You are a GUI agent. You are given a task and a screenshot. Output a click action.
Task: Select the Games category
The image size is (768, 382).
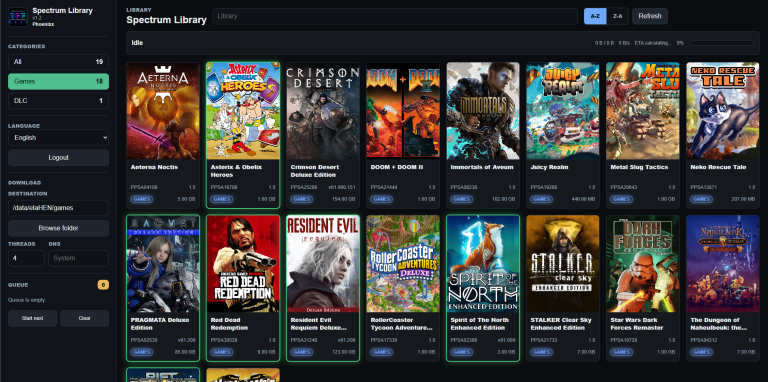point(58,81)
